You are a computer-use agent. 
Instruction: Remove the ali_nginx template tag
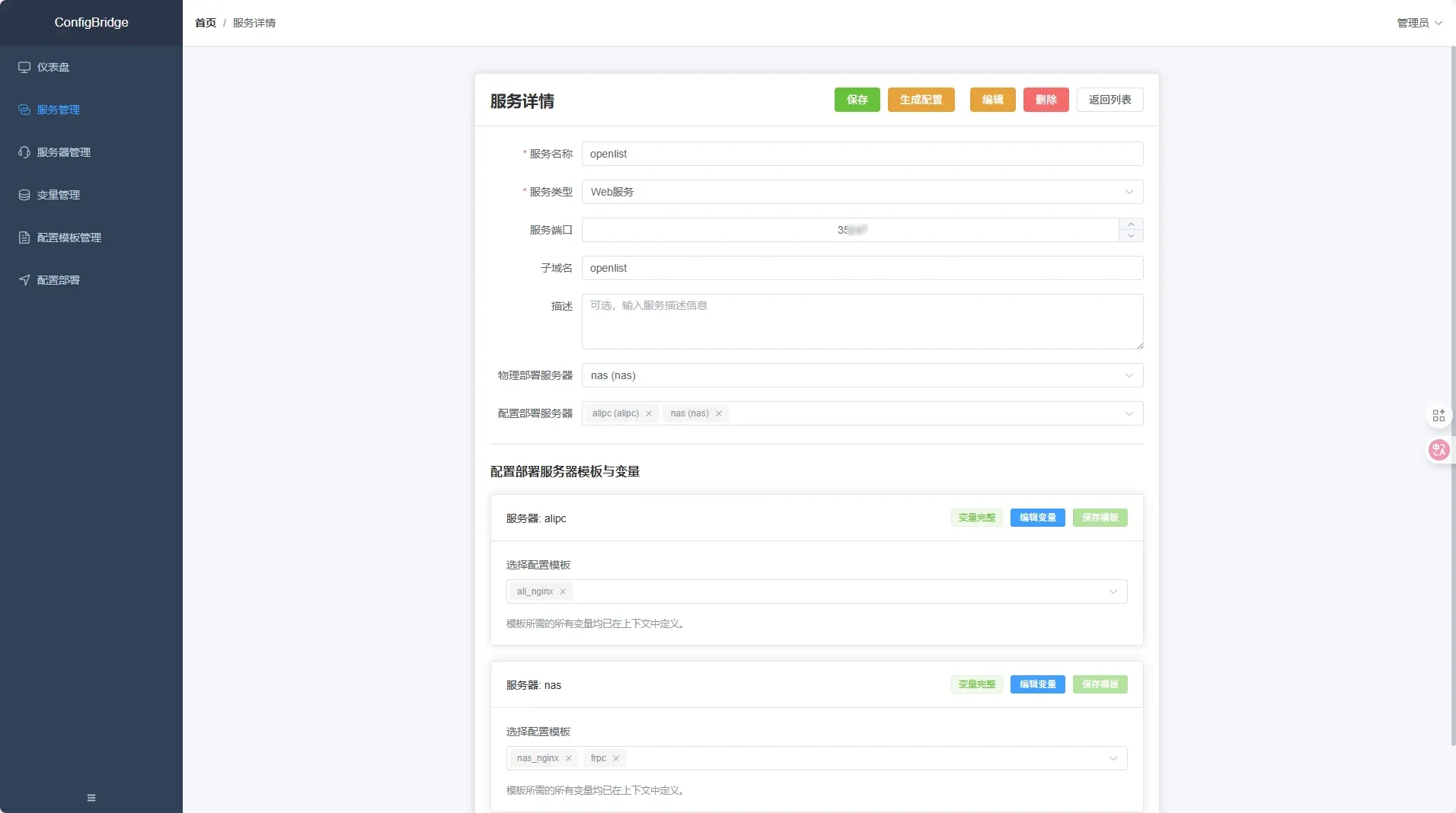(562, 591)
